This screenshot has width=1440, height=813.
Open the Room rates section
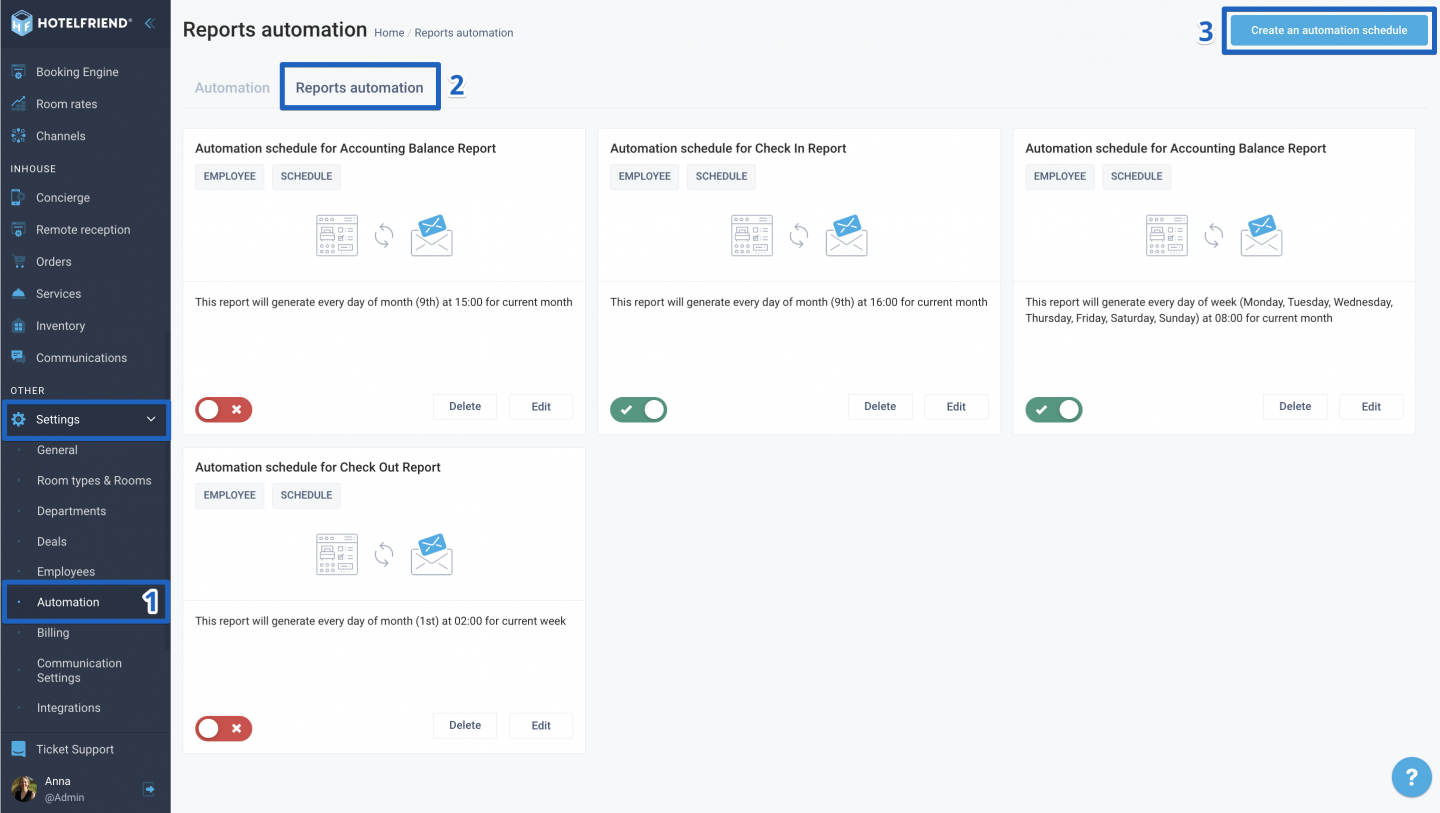pyautogui.click(x=66, y=103)
